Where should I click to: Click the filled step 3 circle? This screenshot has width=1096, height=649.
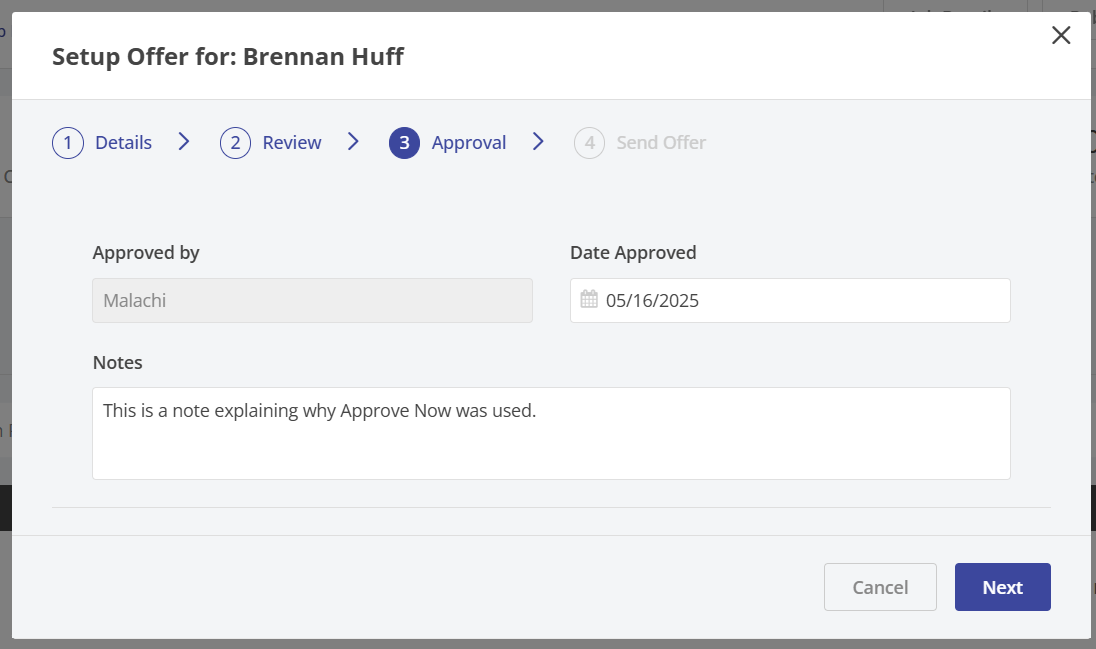(404, 143)
